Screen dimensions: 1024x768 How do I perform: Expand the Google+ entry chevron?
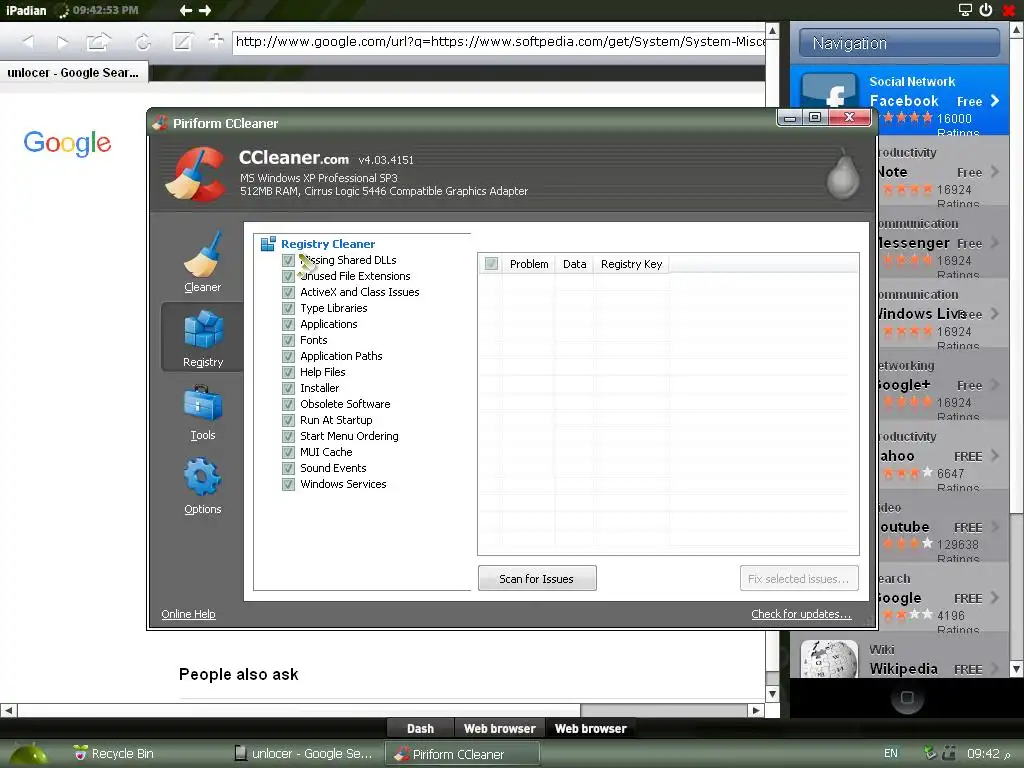pyautogui.click(x=994, y=385)
